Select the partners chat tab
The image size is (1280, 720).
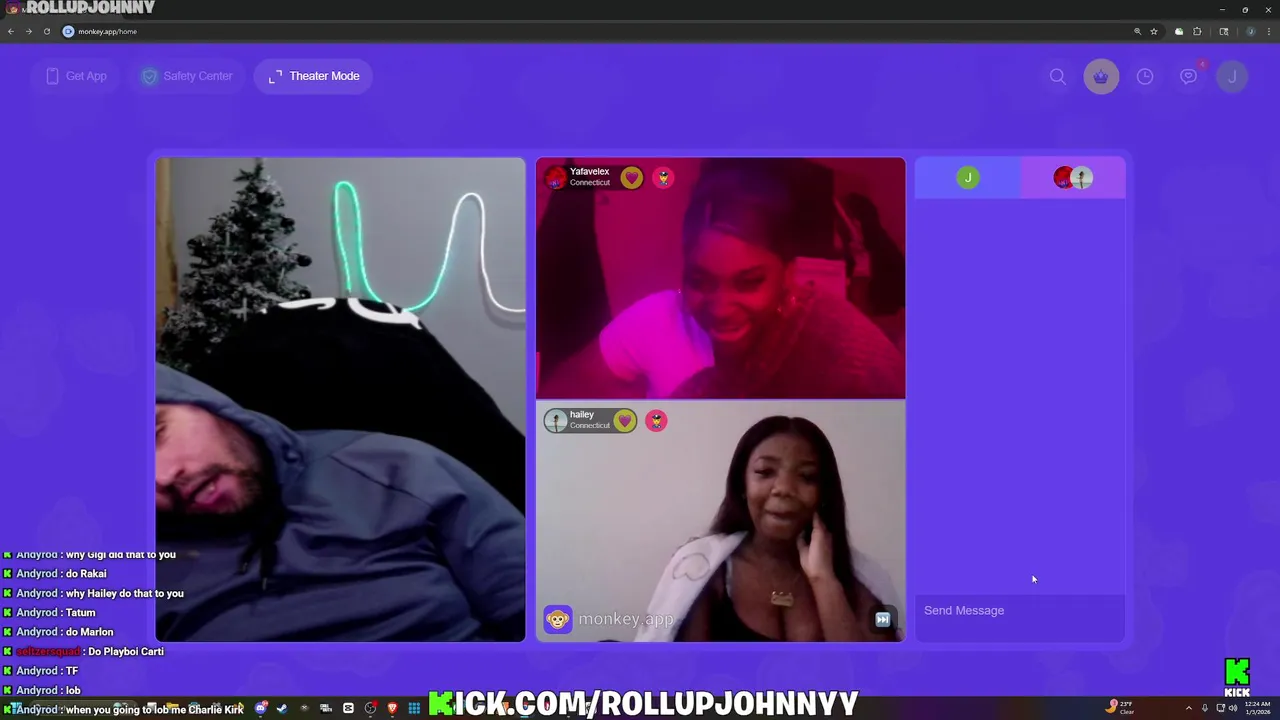point(1073,178)
